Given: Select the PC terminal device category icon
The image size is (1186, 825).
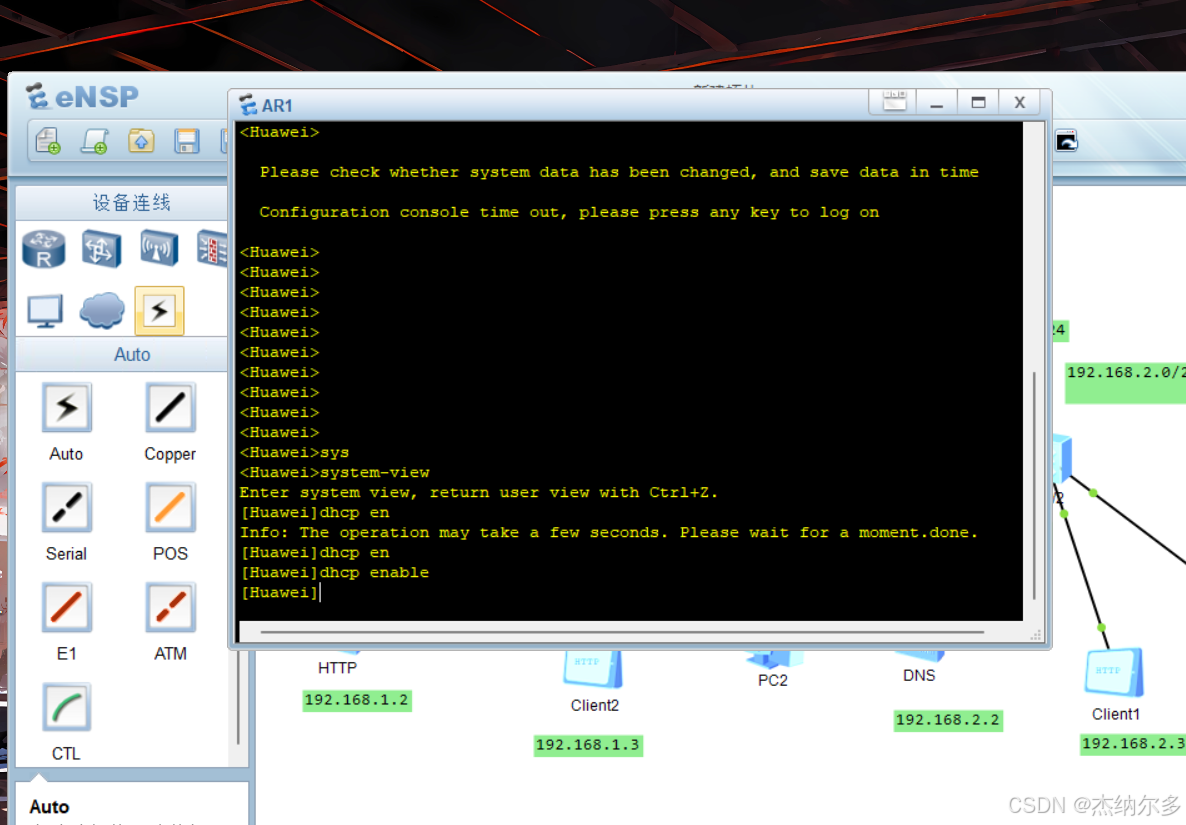Looking at the screenshot, I should [x=45, y=311].
